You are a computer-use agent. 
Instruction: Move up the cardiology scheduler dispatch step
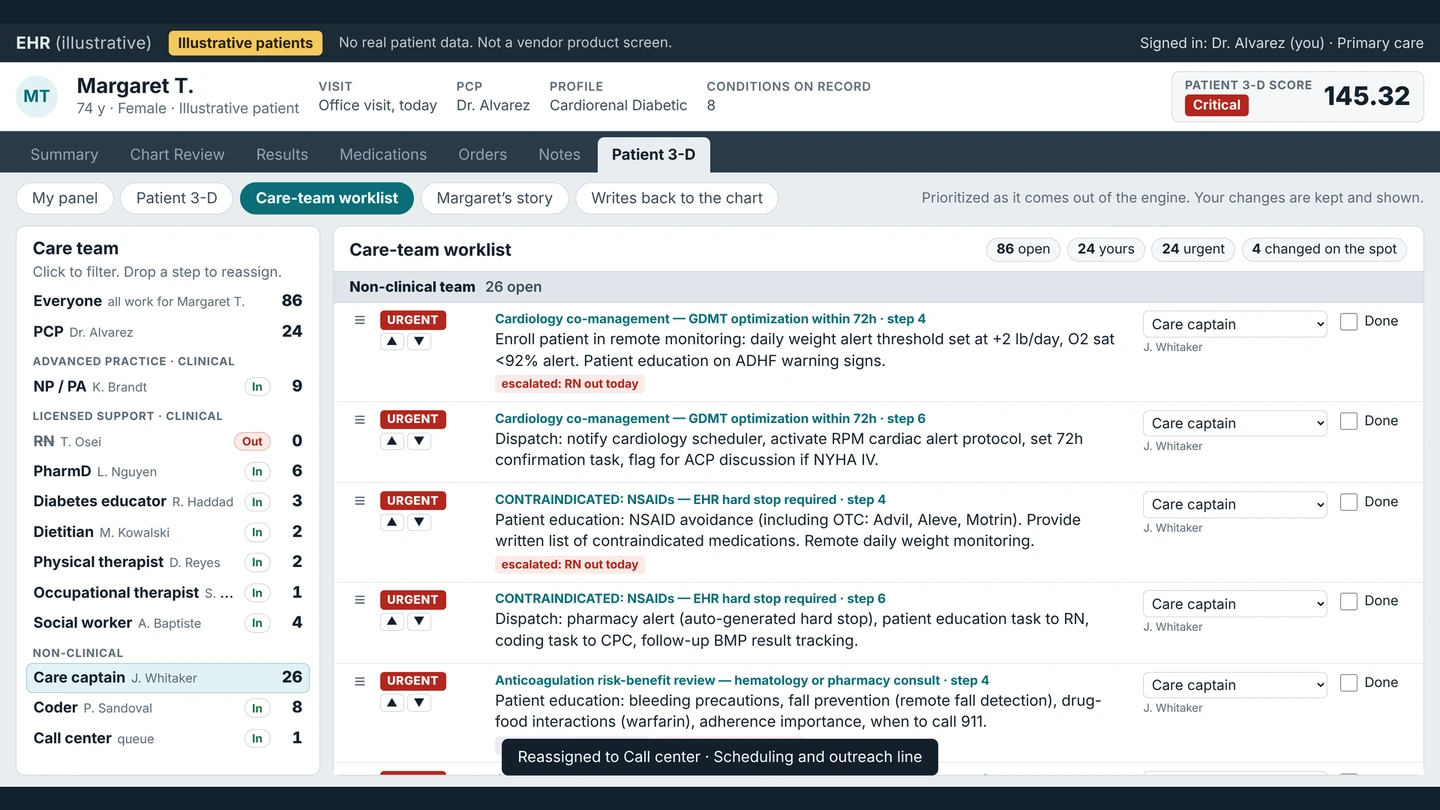393,441
